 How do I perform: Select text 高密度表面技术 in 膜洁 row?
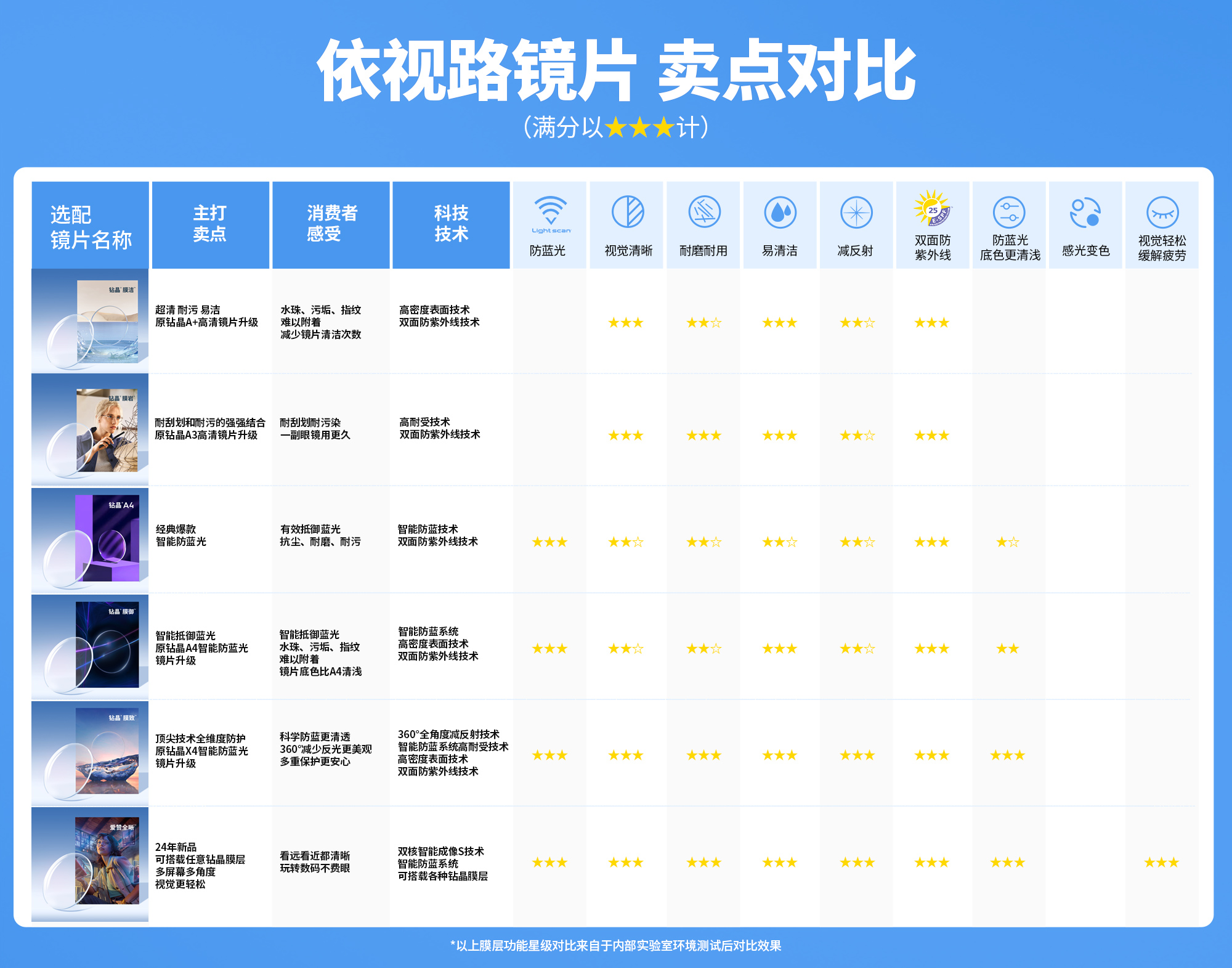click(x=434, y=310)
